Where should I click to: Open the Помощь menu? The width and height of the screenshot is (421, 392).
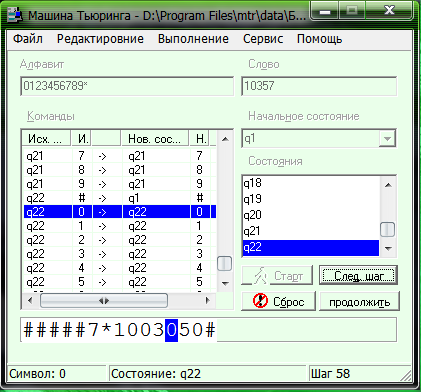coord(319,39)
